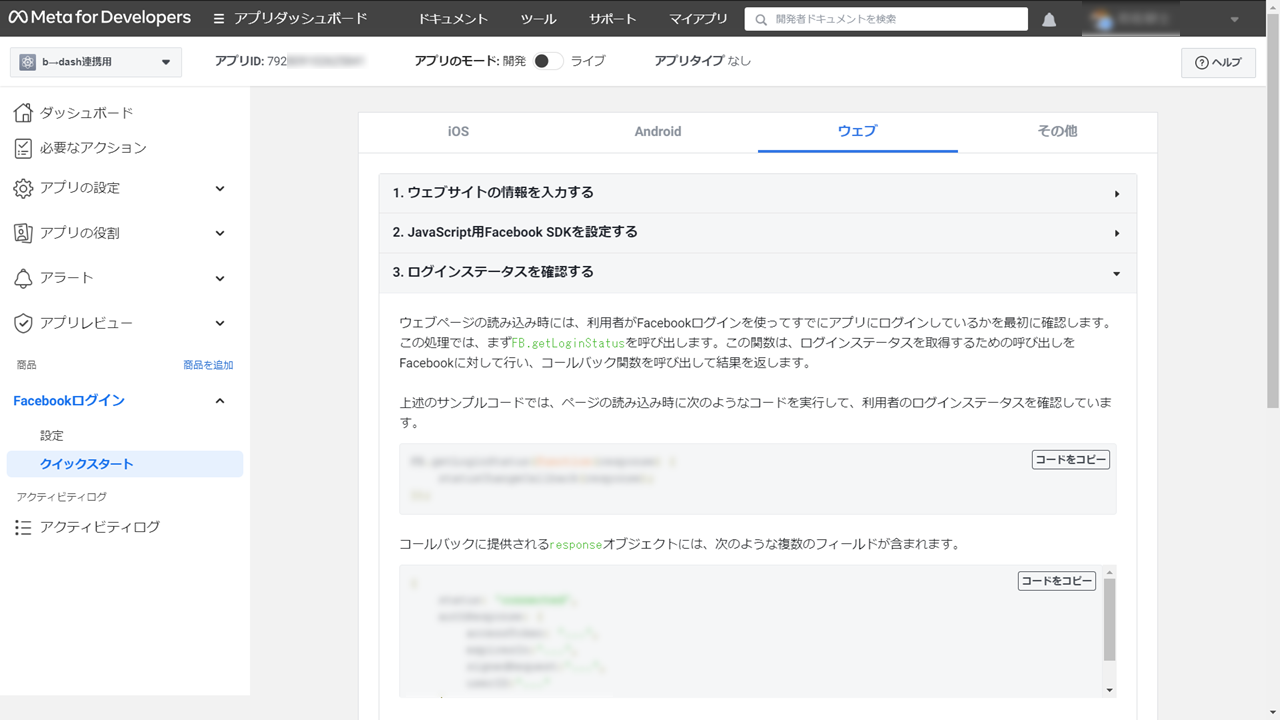Image resolution: width=1280 pixels, height=720 pixels.
Task: Switch to the その他 tab
Action: (1057, 131)
